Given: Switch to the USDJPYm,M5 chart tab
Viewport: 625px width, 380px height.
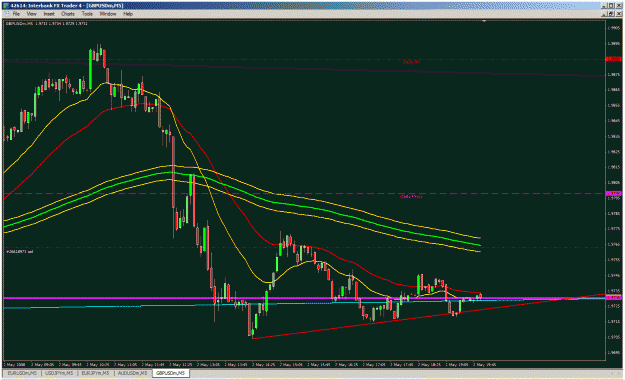Looking at the screenshot, I should click(x=59, y=373).
